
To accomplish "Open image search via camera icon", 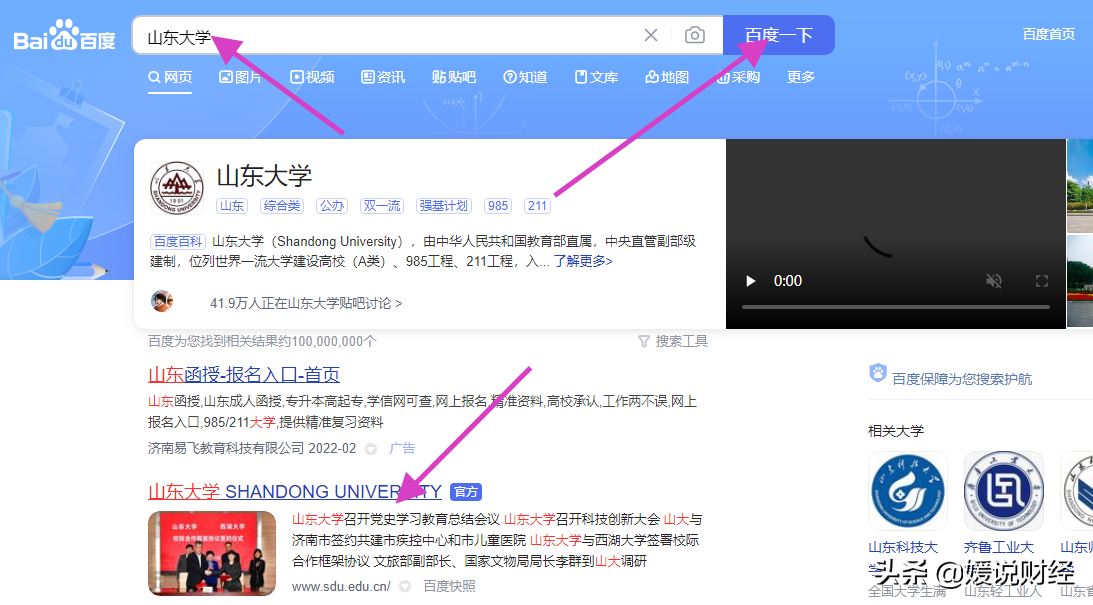I will click(694, 35).
